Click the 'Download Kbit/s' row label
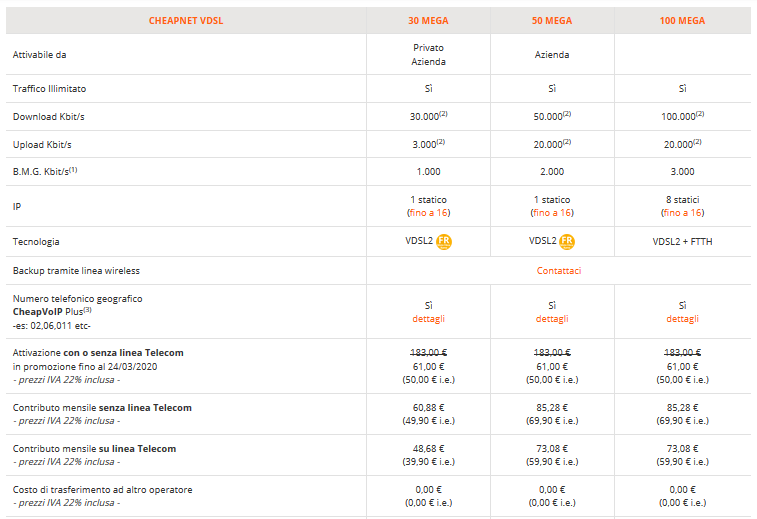 [48, 116]
